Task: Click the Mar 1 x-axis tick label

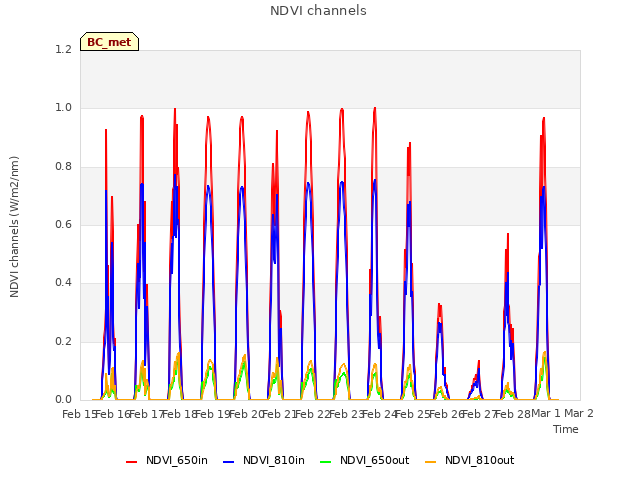Action: pos(546,414)
